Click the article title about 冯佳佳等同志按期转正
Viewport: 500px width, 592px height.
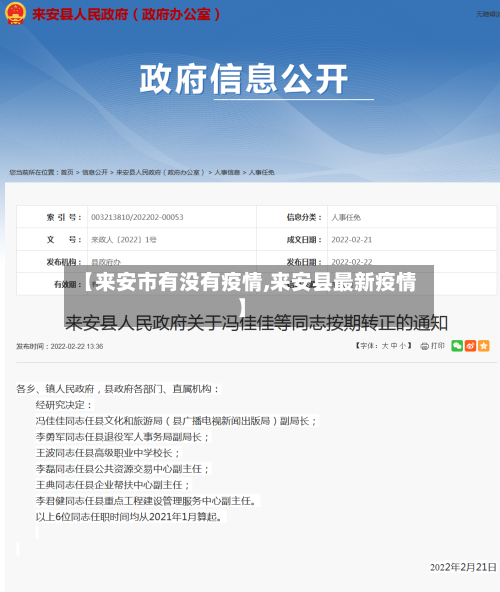tap(256, 323)
